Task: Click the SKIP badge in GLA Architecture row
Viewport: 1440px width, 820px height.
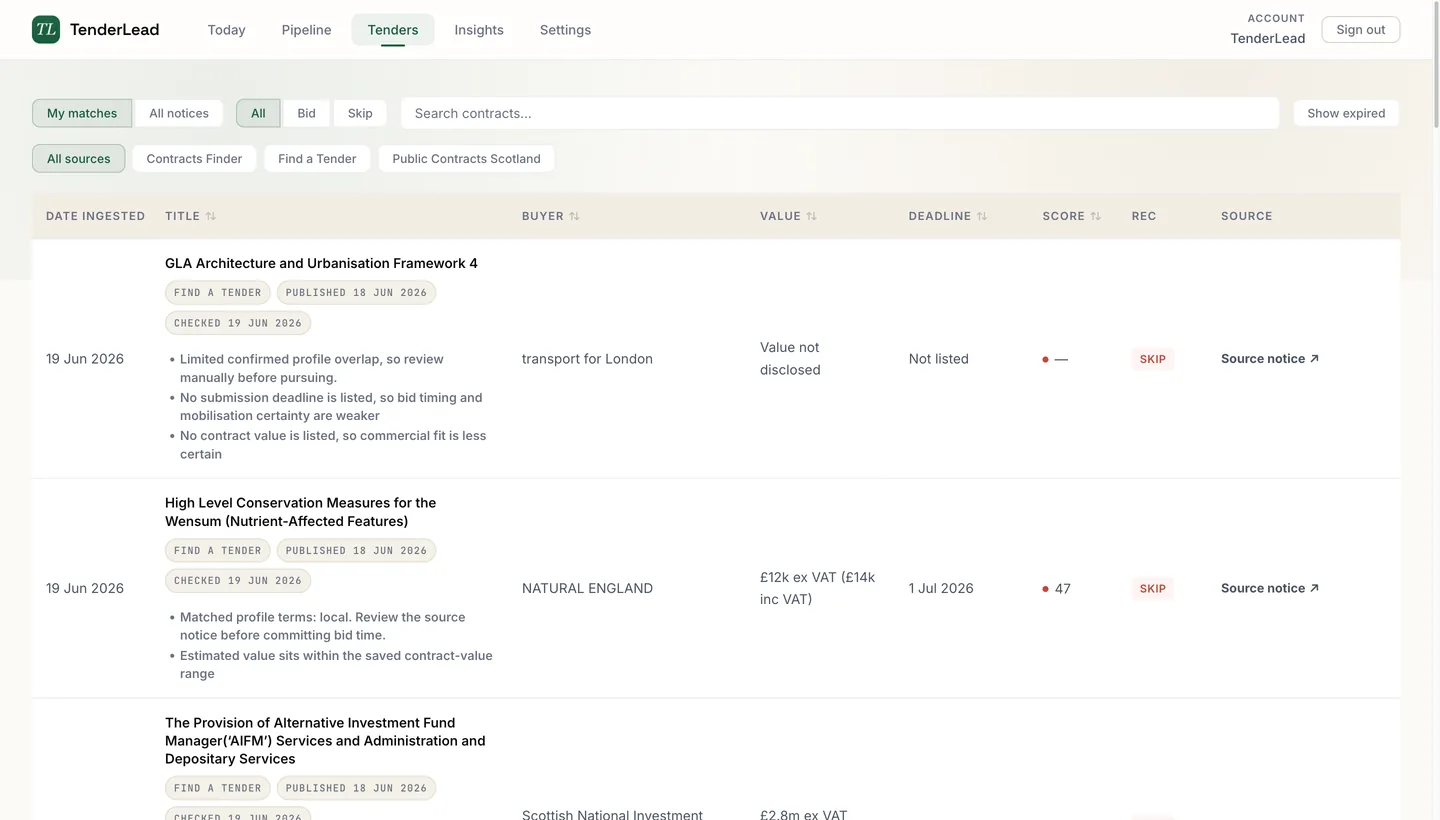Action: [x=1153, y=359]
